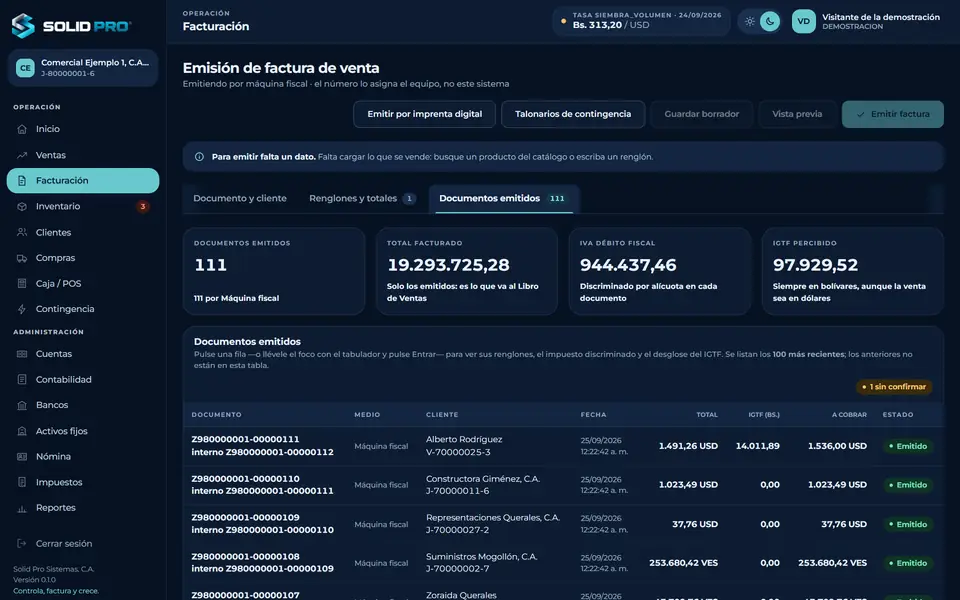Open document Z980000001-00000108 row

point(563,563)
